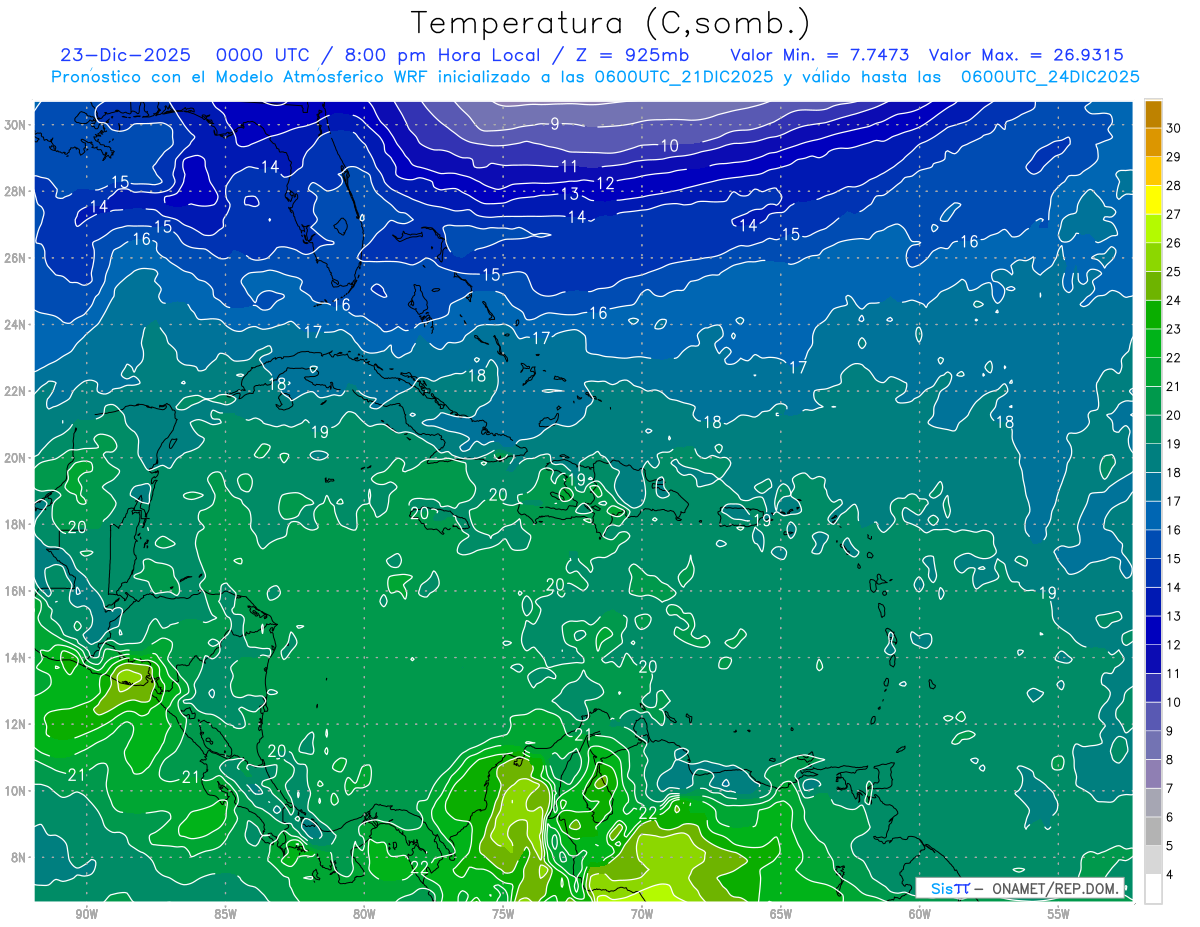This screenshot has width=1200, height=927.
Task: Click the '4' label on the color scale
Action: click(x=1170, y=875)
